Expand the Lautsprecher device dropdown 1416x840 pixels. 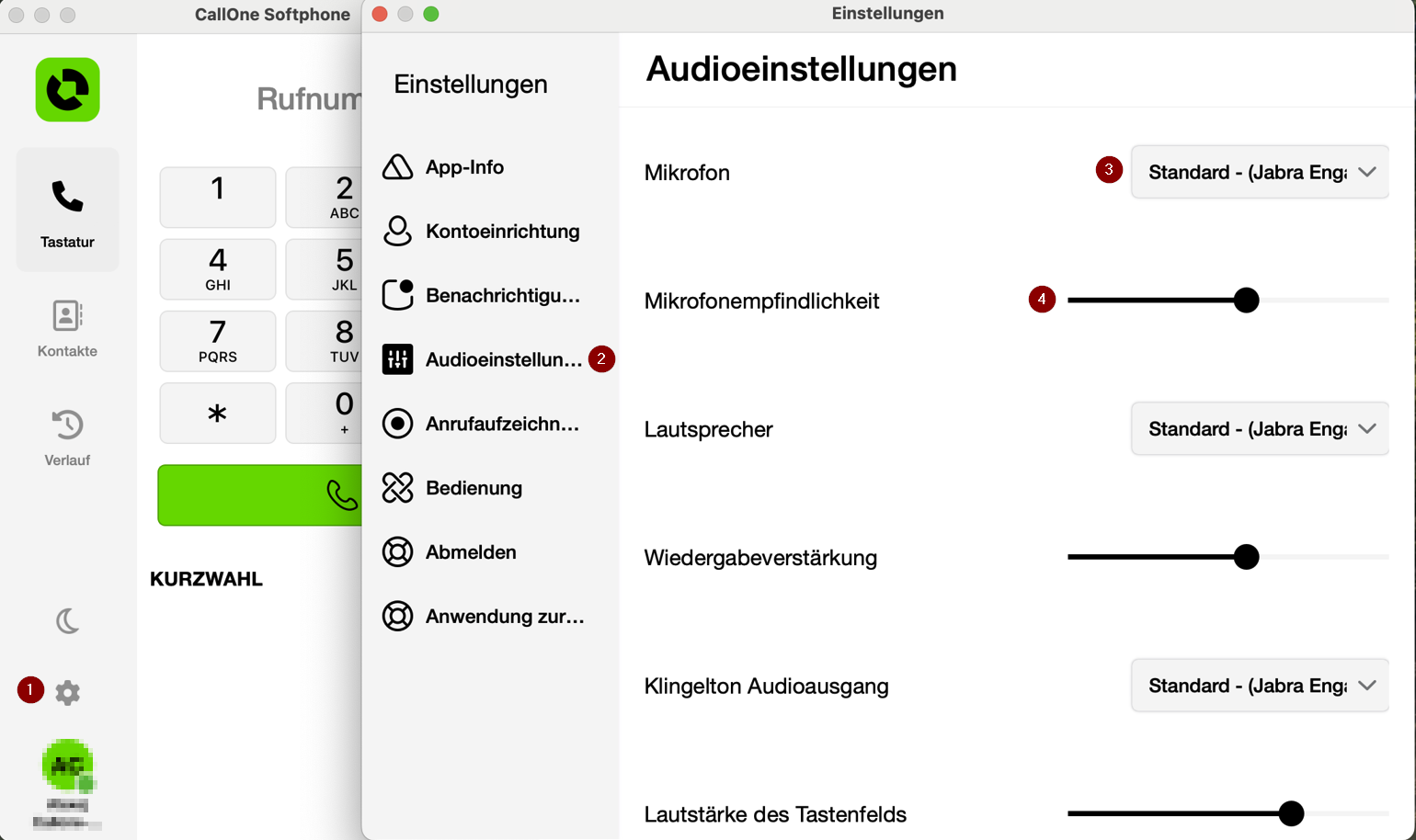(1260, 429)
